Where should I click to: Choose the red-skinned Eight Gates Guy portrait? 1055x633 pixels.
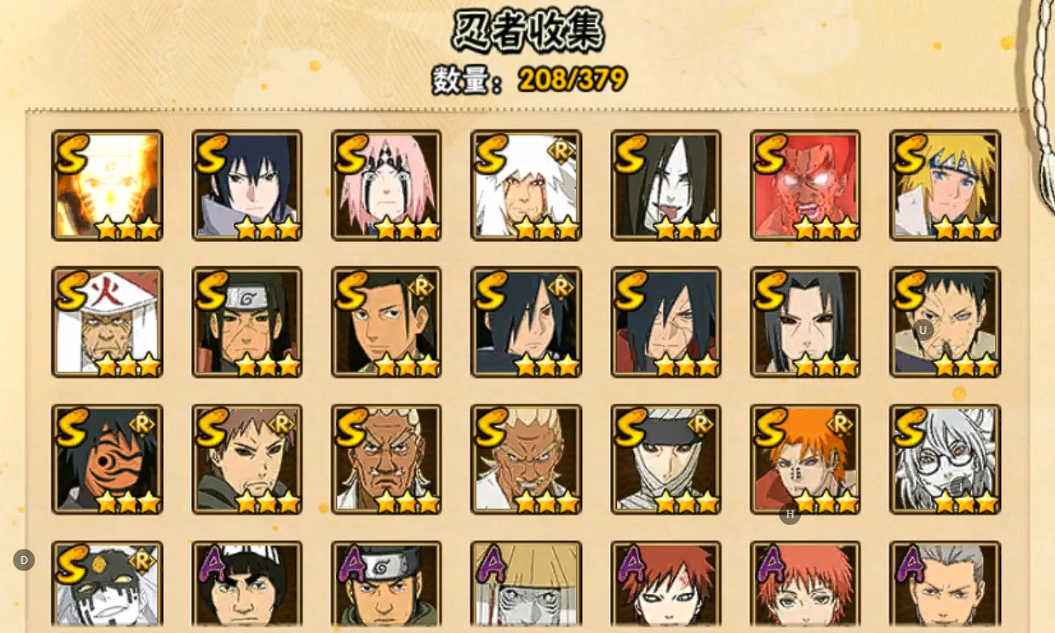click(x=805, y=186)
